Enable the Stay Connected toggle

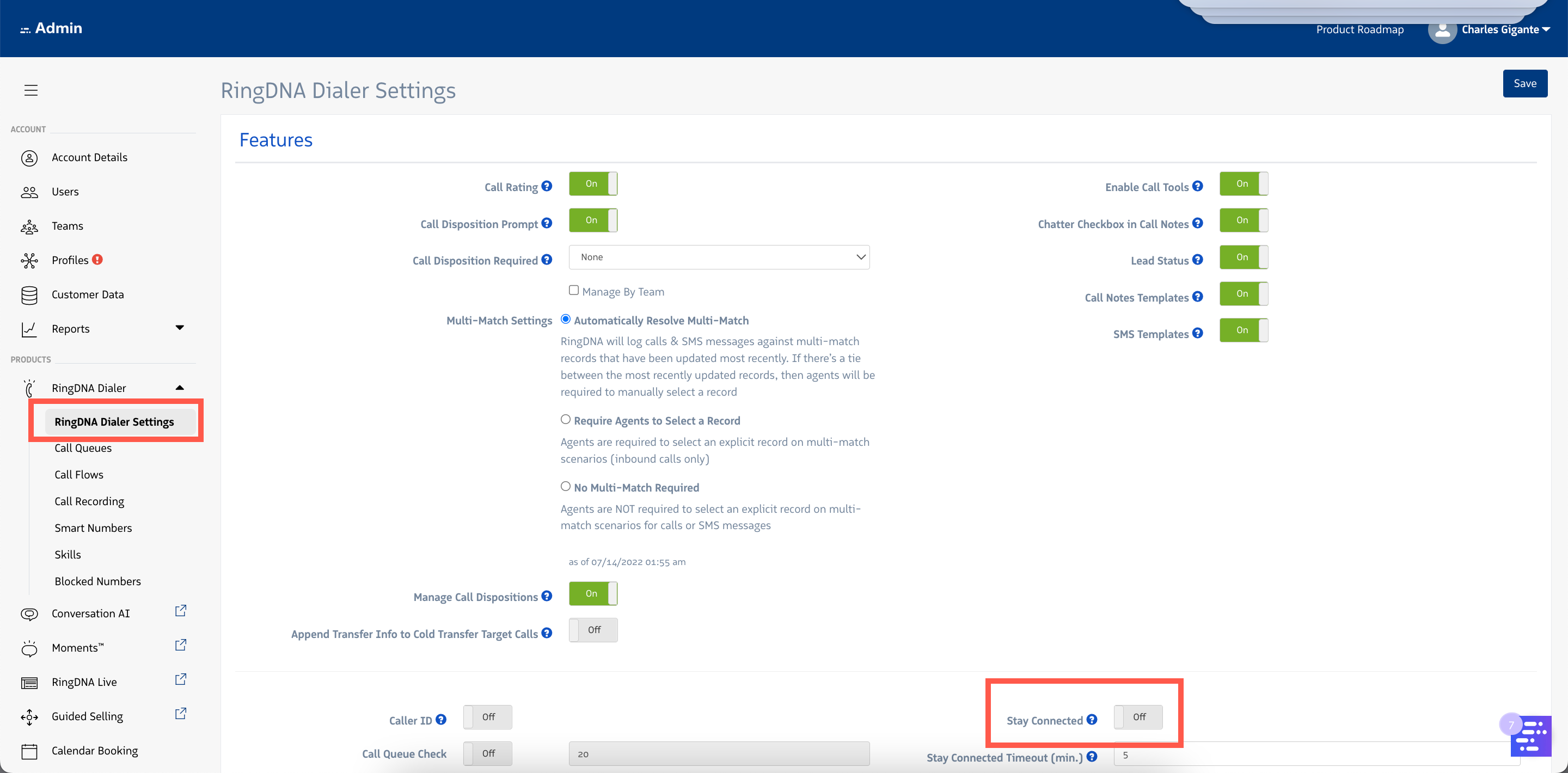click(1138, 717)
